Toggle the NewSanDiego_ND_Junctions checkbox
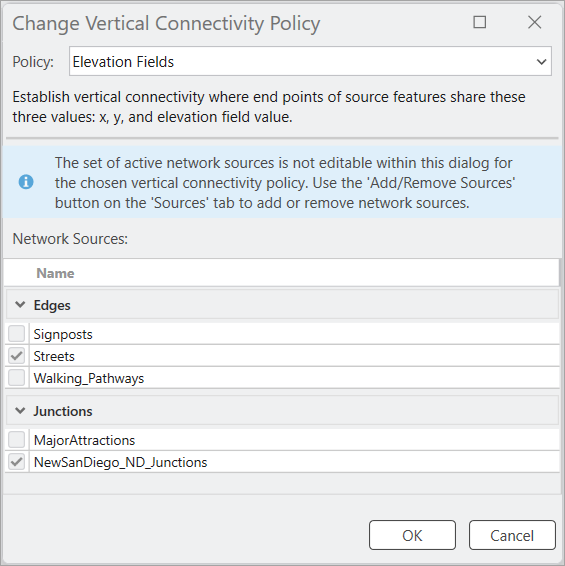Image resolution: width=565 pixels, height=566 pixels. [17, 462]
